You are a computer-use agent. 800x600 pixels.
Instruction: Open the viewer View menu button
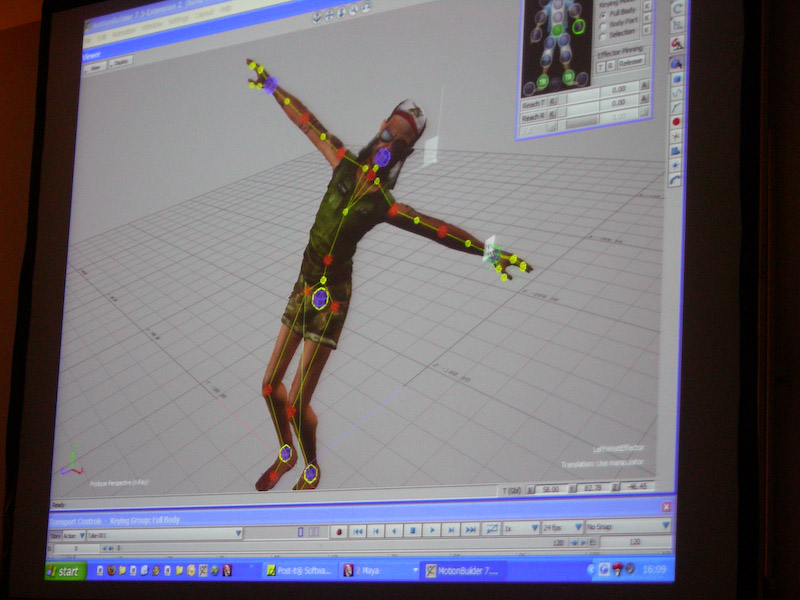[x=95, y=67]
